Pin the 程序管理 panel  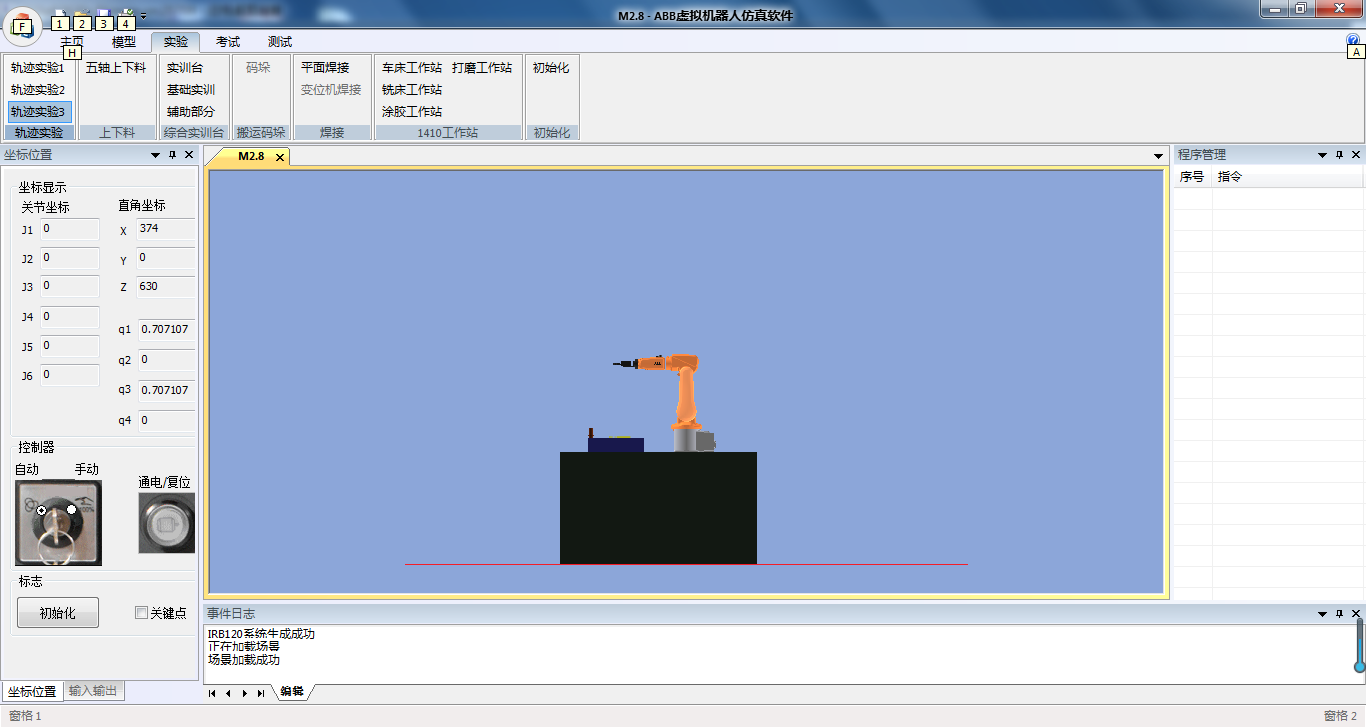click(1339, 155)
